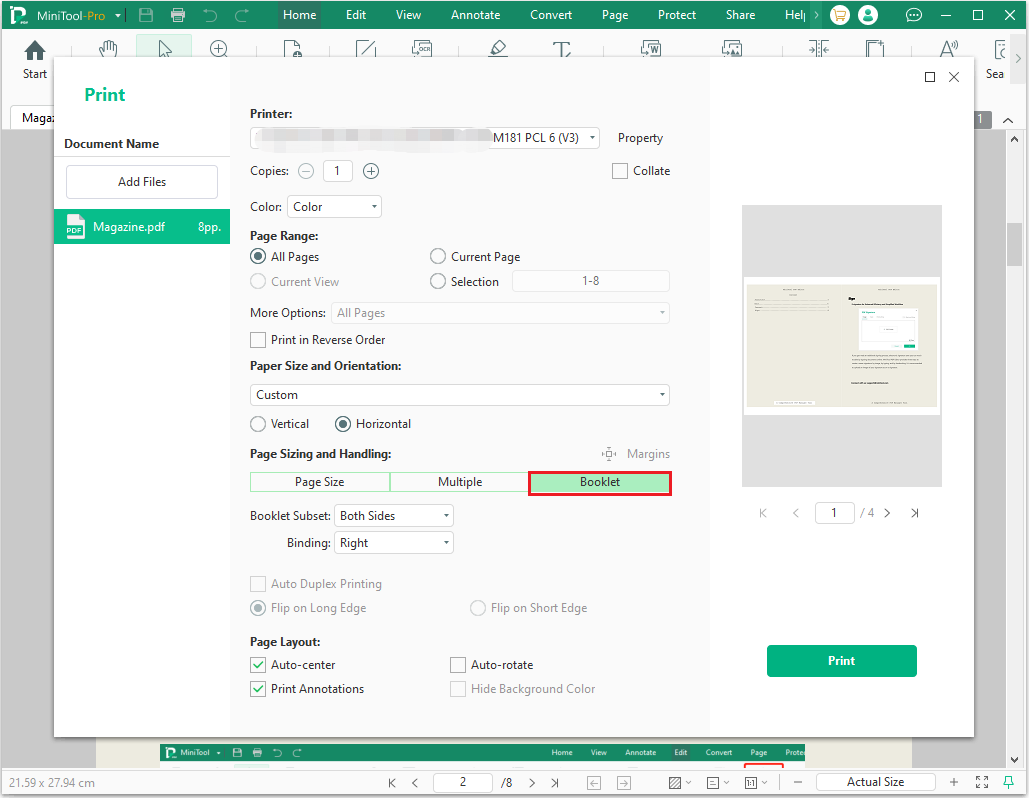
Task: Select the Booklet sizing tab
Action: pos(600,482)
